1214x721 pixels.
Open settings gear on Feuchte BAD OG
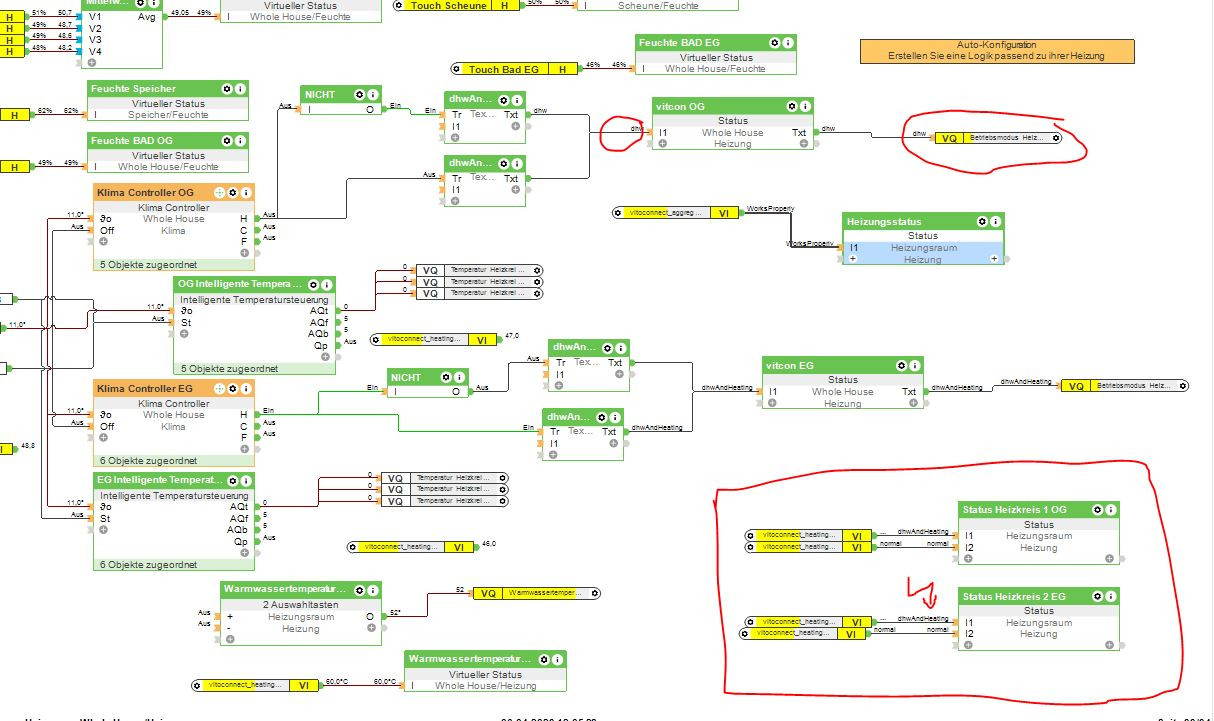pyautogui.click(x=227, y=141)
